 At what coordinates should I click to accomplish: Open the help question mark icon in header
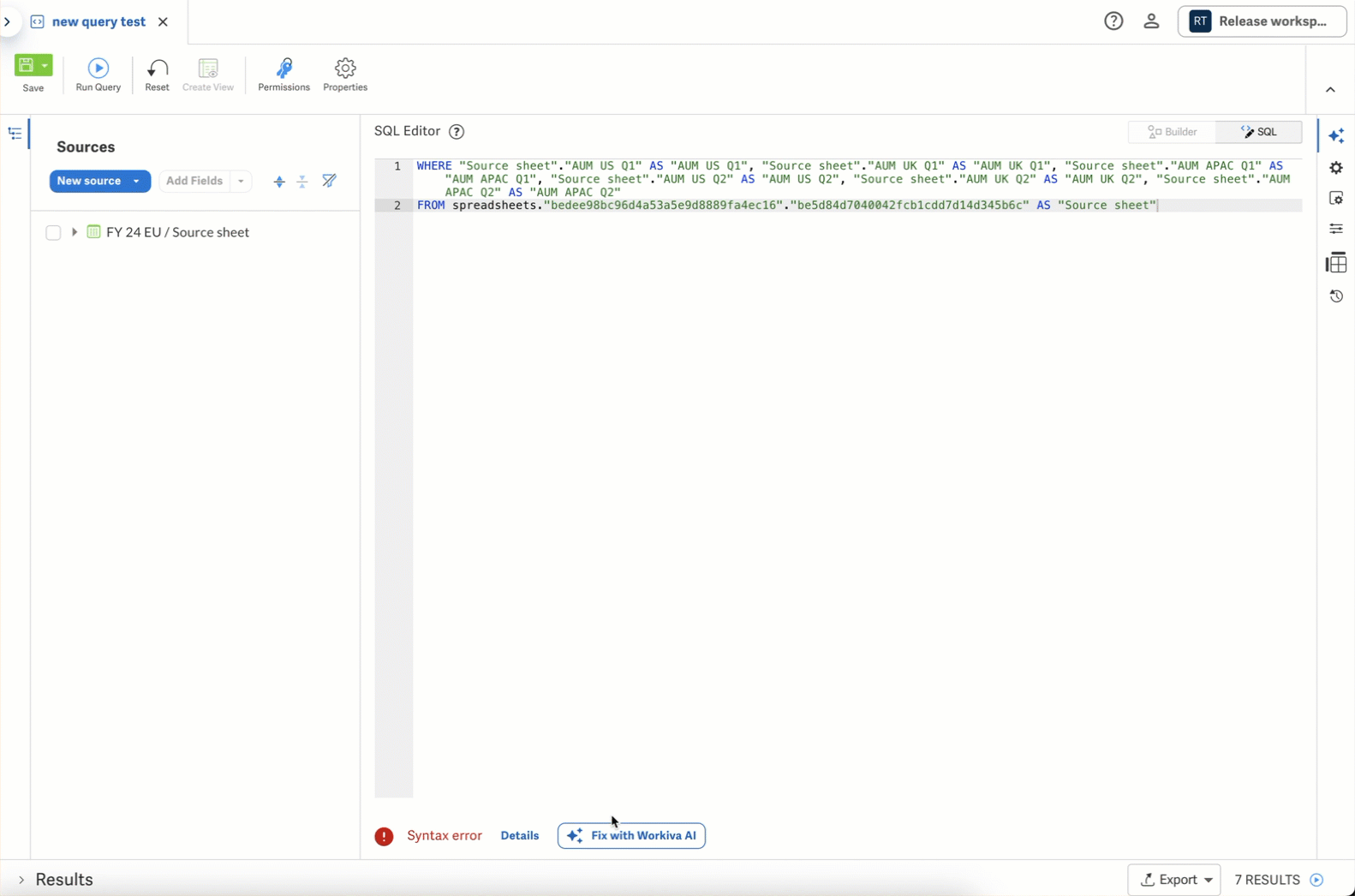pyautogui.click(x=1113, y=21)
